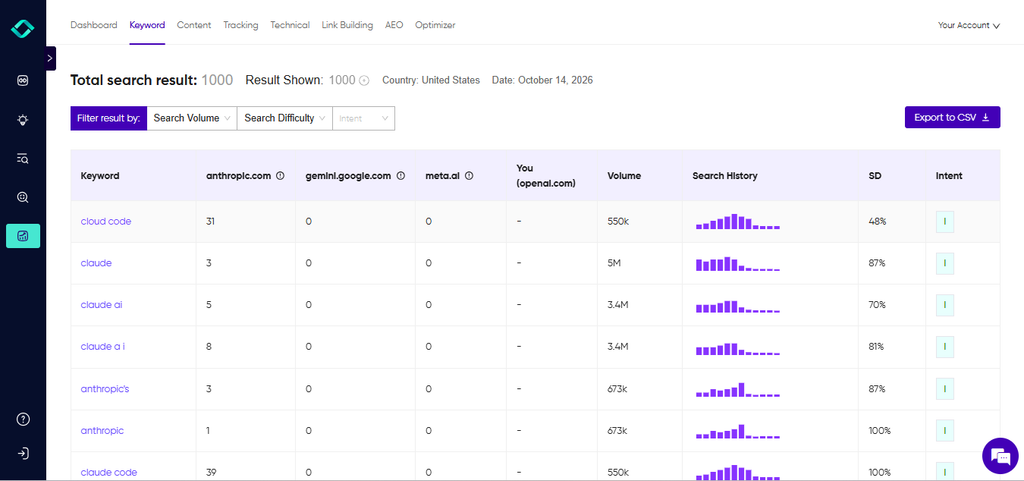The height and width of the screenshot is (481, 1024).
Task: Click the intent badge for anthropic row
Action: (944, 431)
